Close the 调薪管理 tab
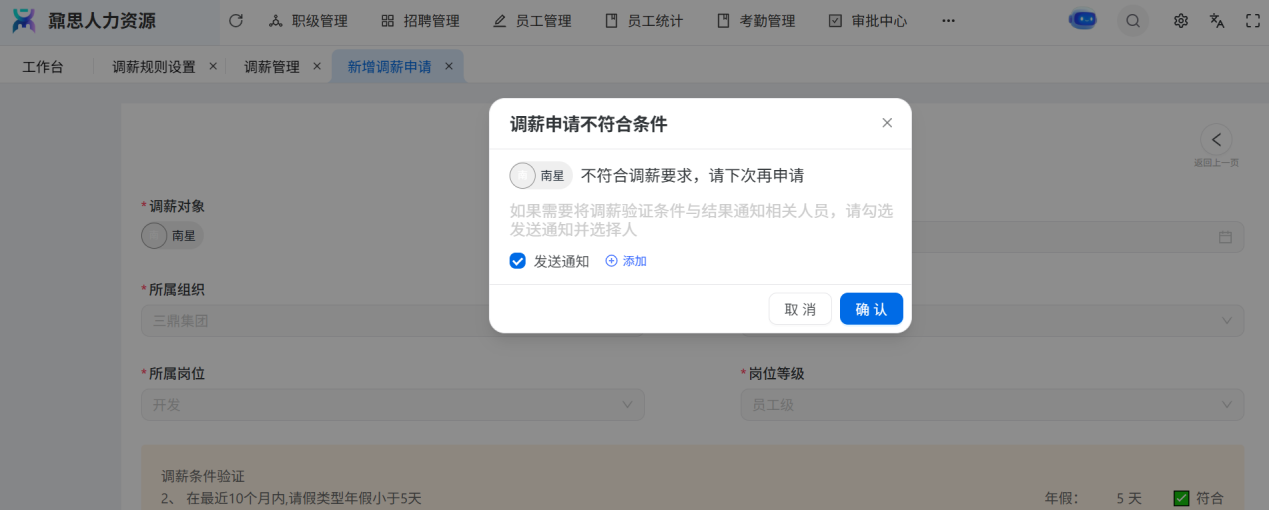The width and height of the screenshot is (1269, 510). (317, 66)
